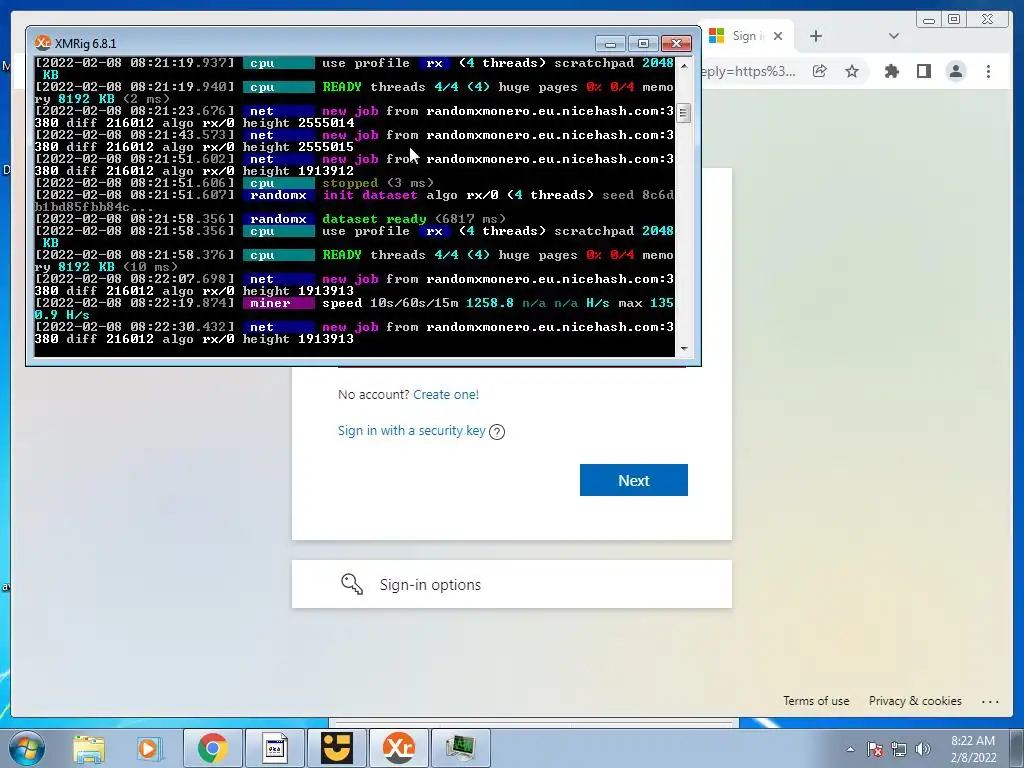Click the XMRig icon in window title bar
Viewport: 1024px width, 768px height.
[x=42, y=43]
